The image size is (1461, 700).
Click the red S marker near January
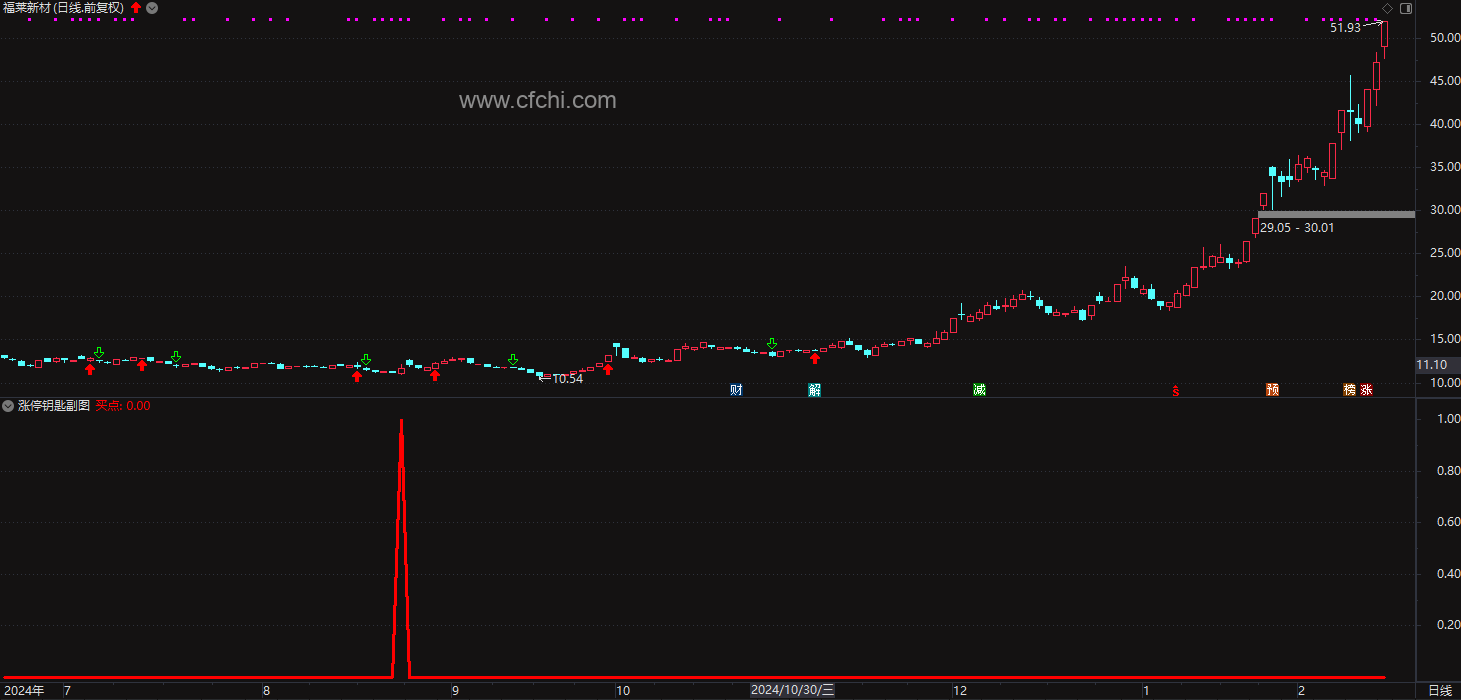click(1177, 391)
